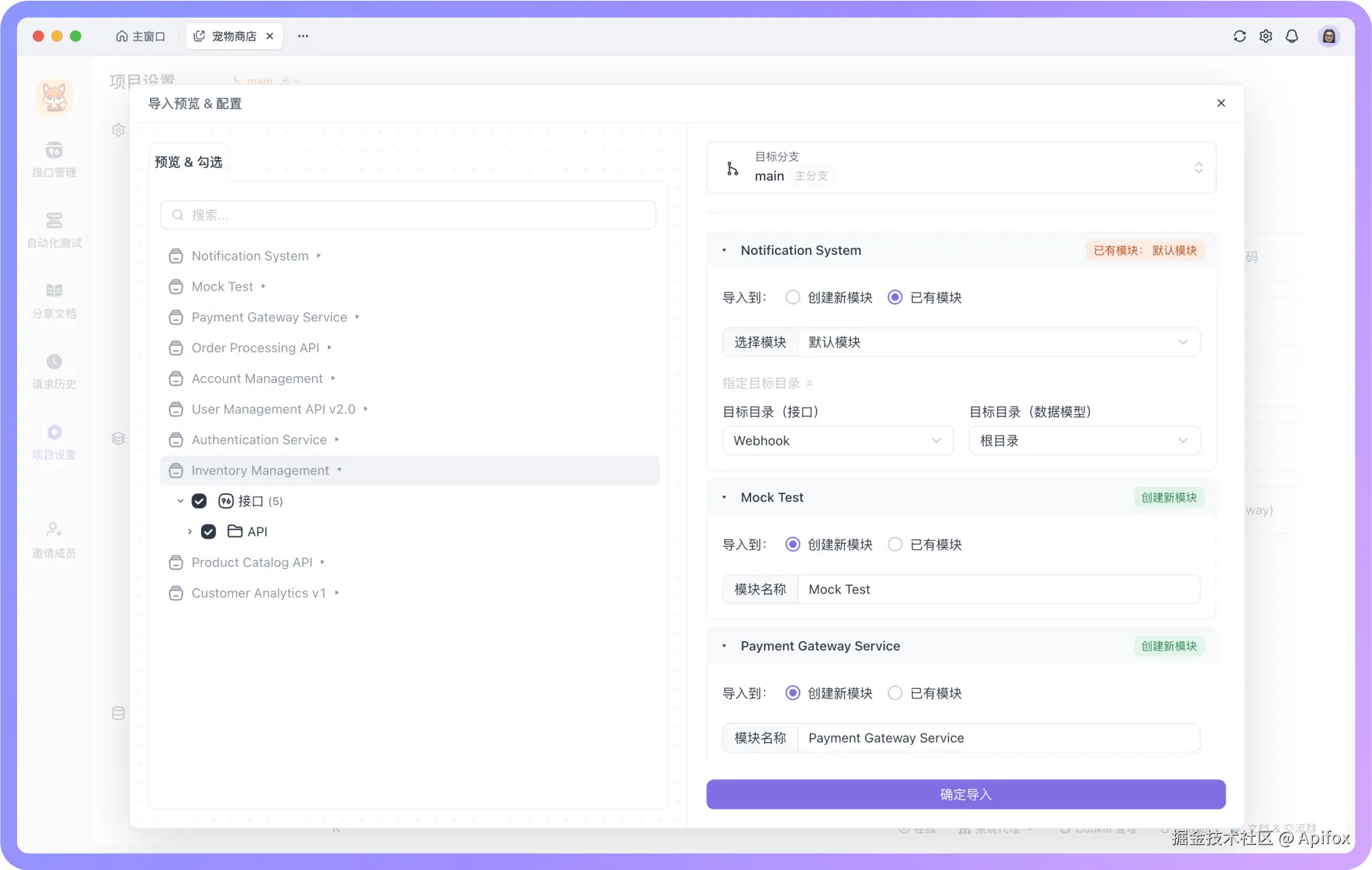Open settings gear in title bar
This screenshot has width=1372, height=870.
point(1266,36)
